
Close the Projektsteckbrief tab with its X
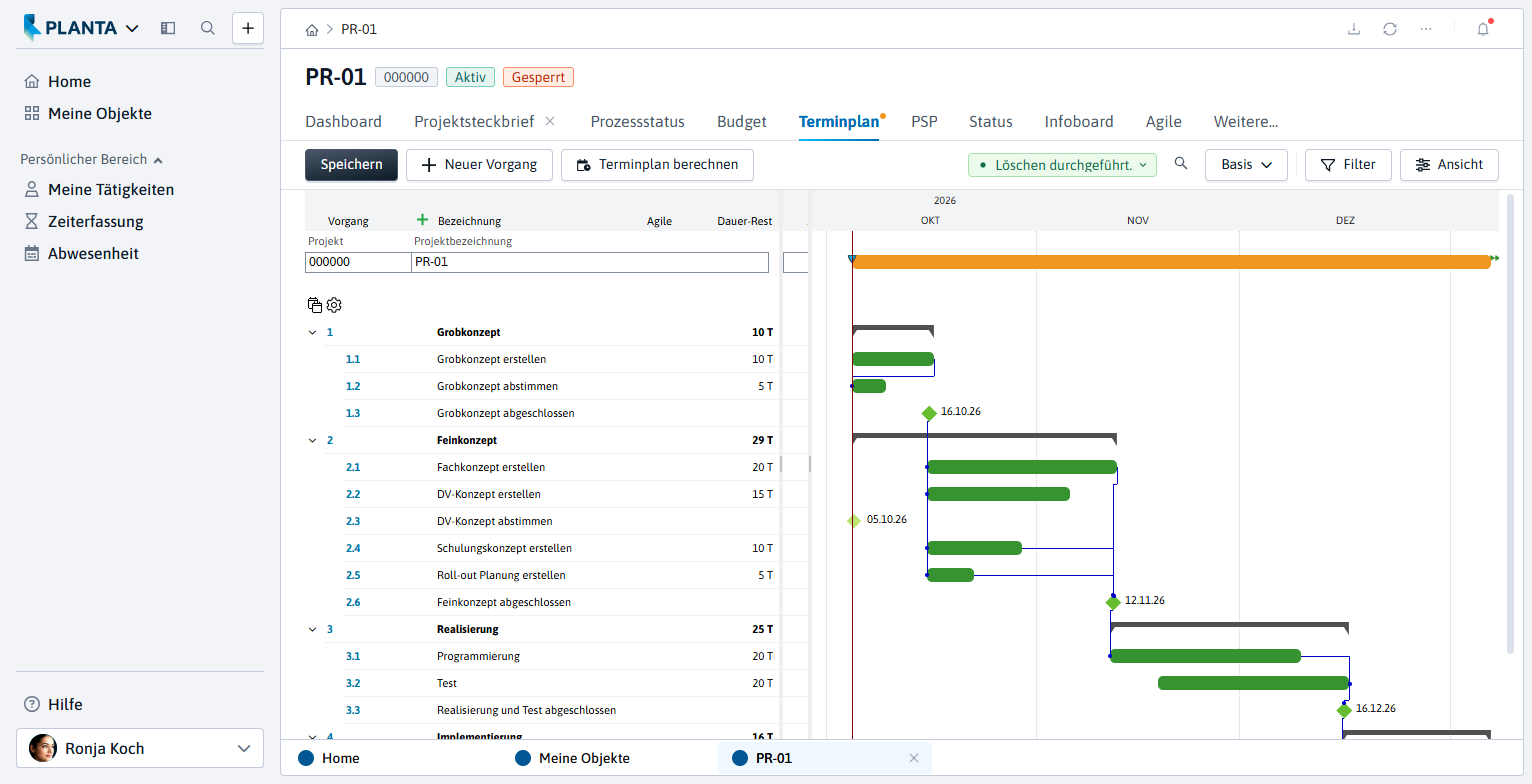550,121
